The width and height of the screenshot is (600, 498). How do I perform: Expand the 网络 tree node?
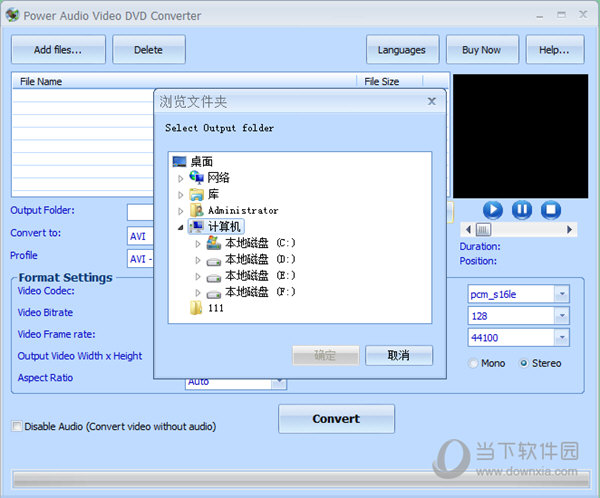[181, 178]
